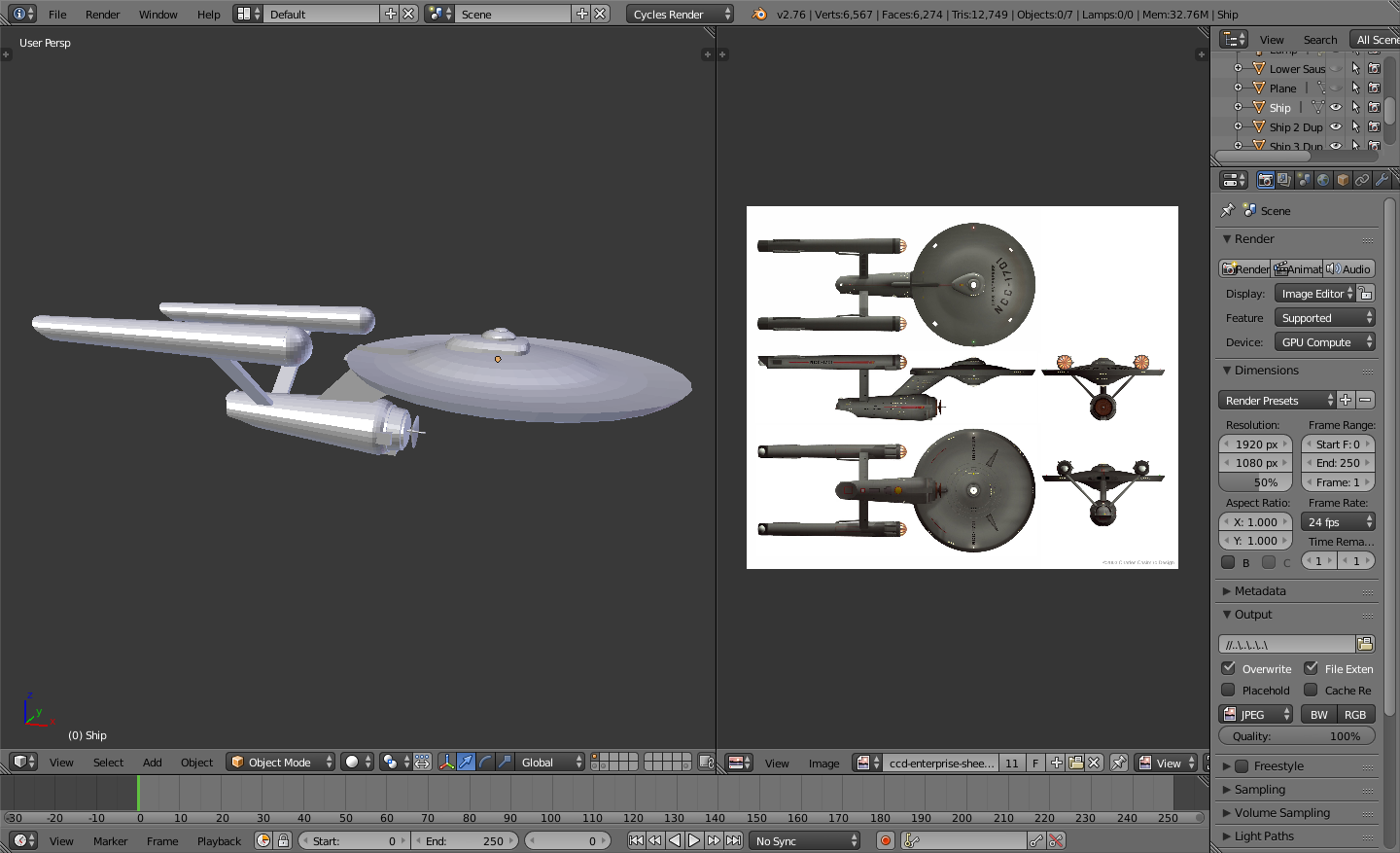Toggle the timeline lock time cursor icon
Viewport: 1400px width, 853px height.
tap(283, 840)
